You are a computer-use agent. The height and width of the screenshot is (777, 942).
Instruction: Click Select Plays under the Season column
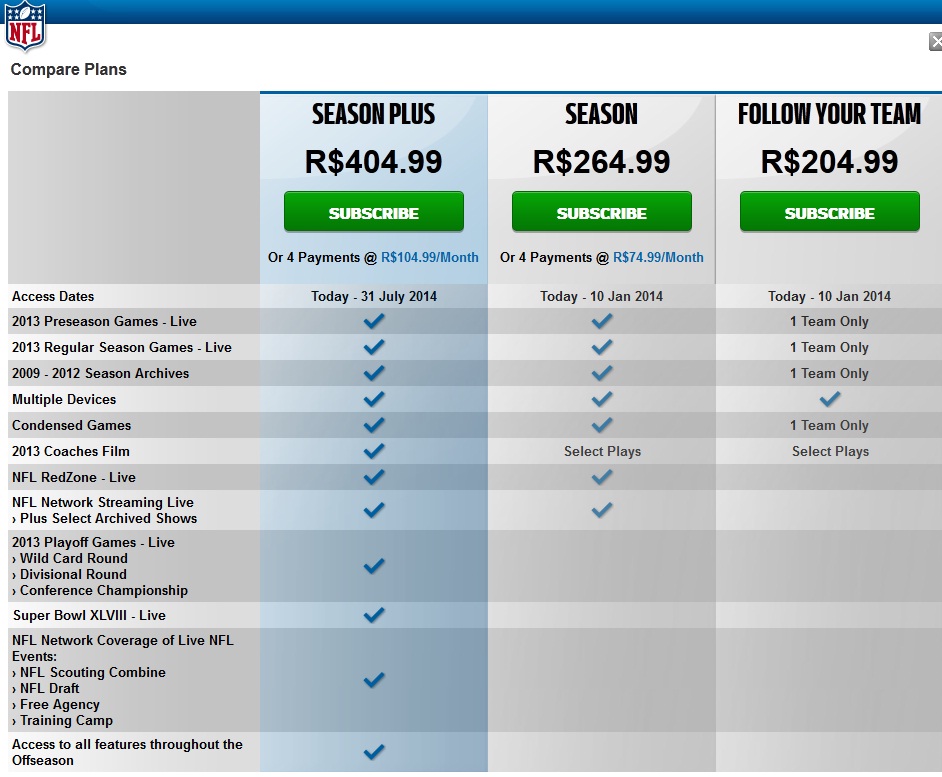click(x=602, y=451)
